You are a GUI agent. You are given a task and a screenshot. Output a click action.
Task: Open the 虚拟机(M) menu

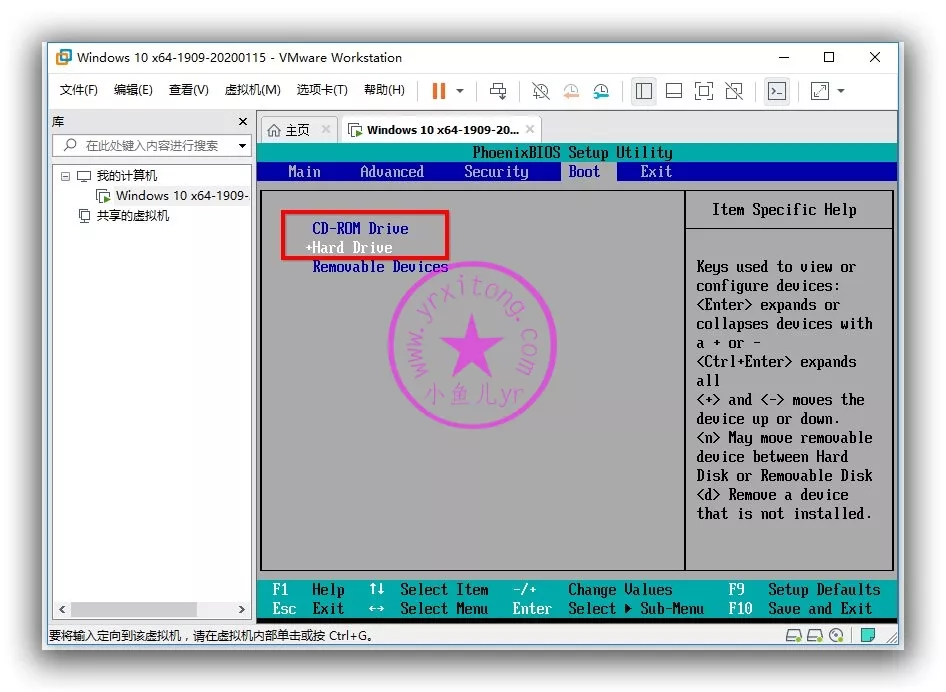click(x=252, y=90)
